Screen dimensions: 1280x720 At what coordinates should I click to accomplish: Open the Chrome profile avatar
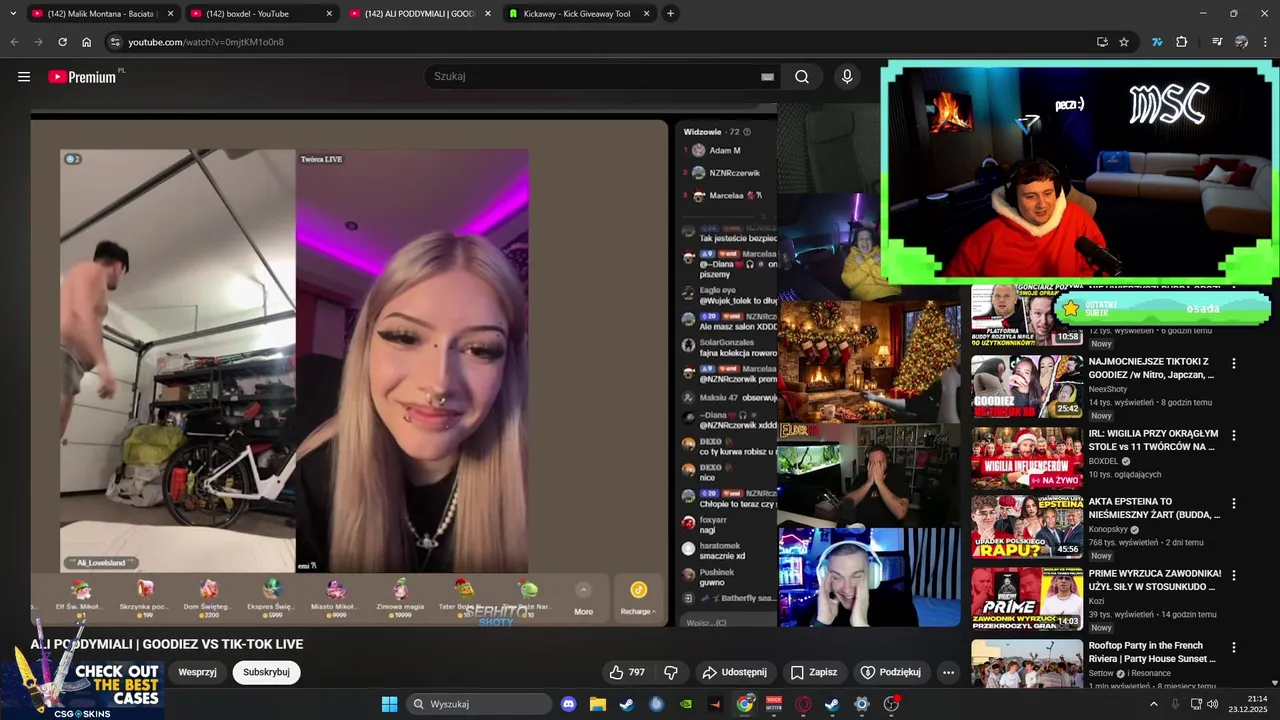click(1241, 42)
